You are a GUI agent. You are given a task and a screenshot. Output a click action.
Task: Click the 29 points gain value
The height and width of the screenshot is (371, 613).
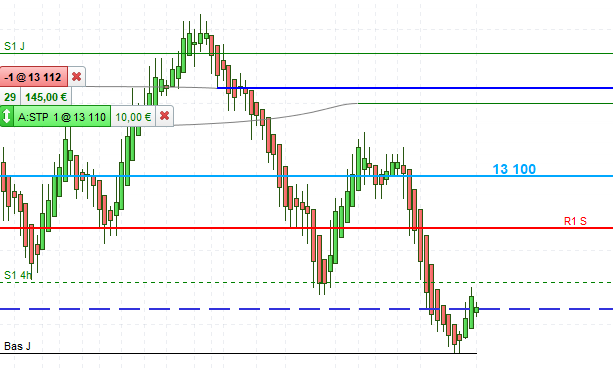click(x=10, y=97)
